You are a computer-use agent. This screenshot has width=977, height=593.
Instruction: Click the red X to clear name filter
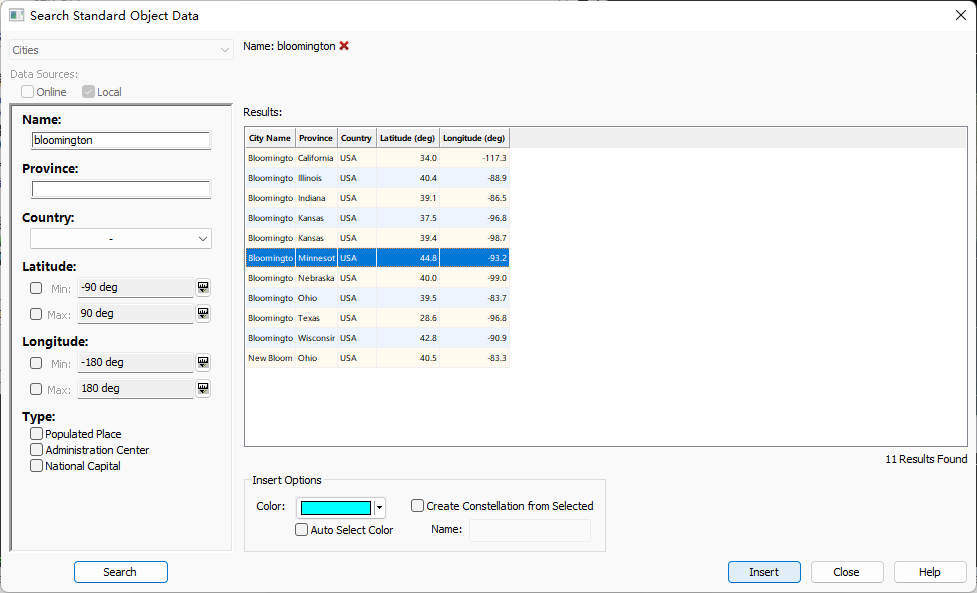tap(344, 46)
